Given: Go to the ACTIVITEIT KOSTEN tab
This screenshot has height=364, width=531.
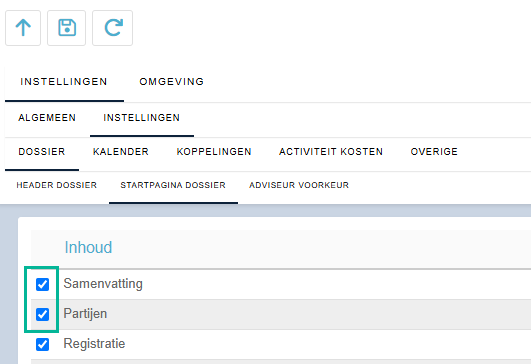Looking at the screenshot, I should point(331,152).
